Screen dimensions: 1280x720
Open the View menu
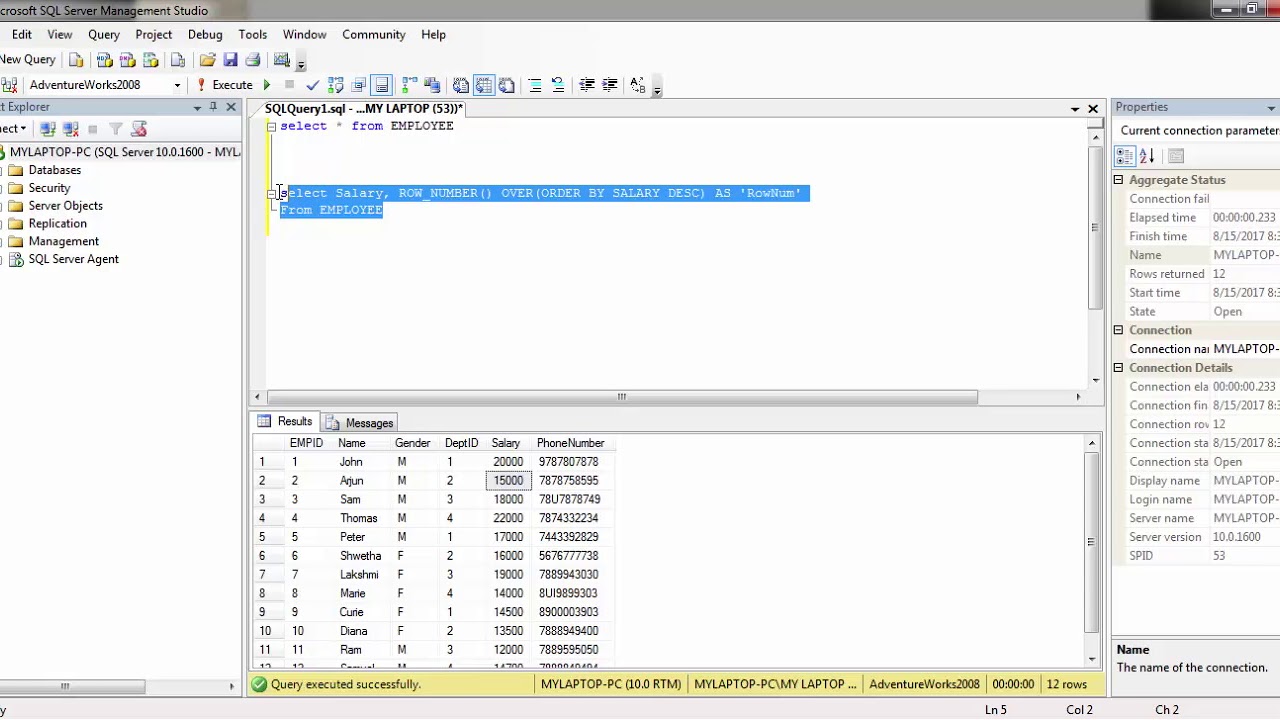coord(60,34)
